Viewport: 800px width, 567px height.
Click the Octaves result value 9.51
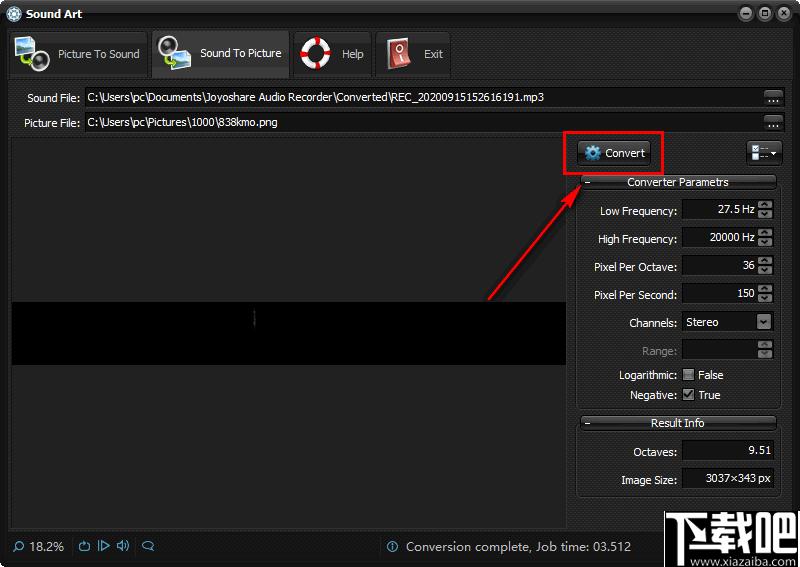coord(728,451)
